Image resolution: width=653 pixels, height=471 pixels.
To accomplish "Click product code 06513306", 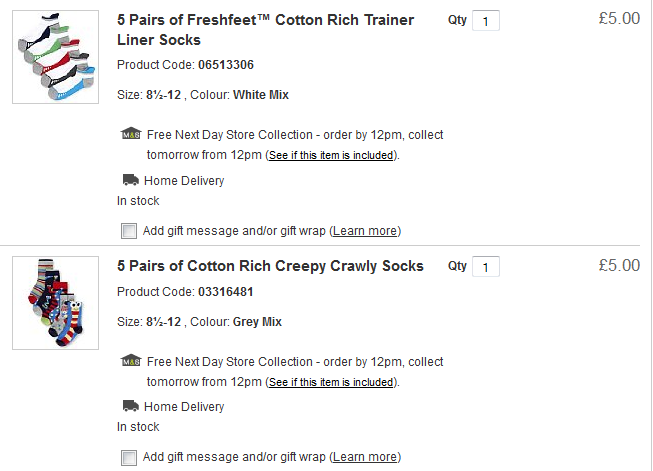I will click(225, 65).
